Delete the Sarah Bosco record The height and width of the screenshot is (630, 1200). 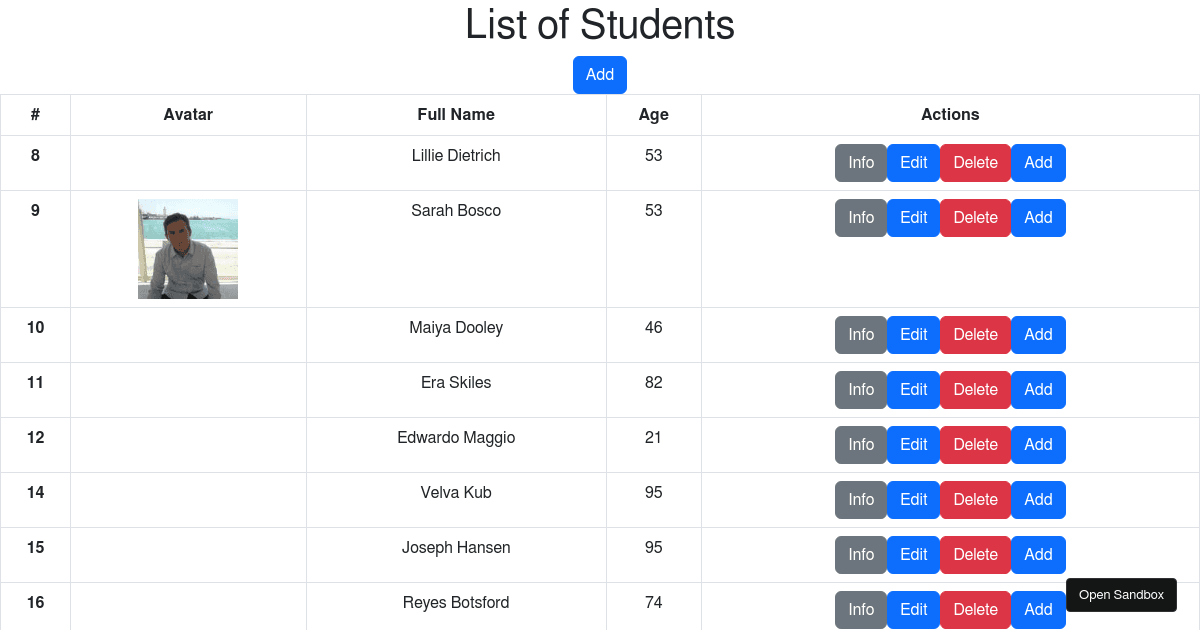tap(975, 217)
